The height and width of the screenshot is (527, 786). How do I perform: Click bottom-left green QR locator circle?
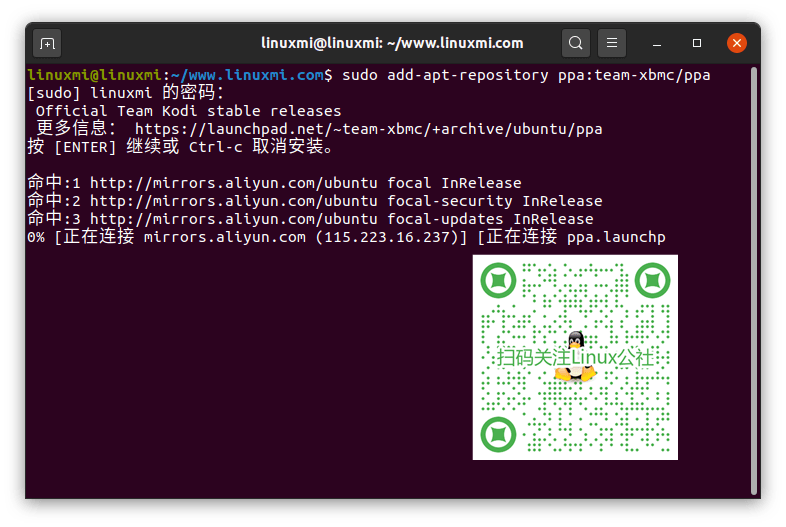497,435
